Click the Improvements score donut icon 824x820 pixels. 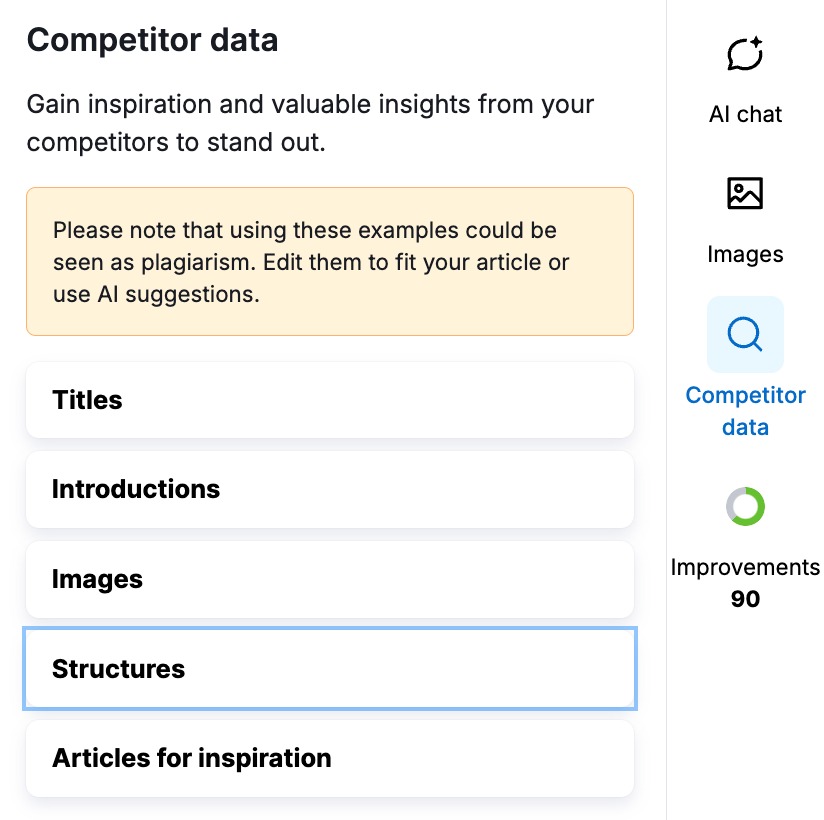(x=745, y=506)
